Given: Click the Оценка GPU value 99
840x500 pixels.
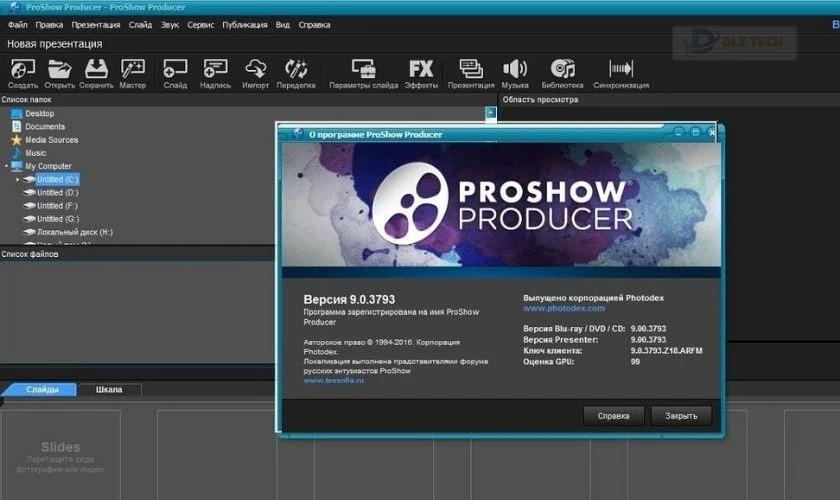Looking at the screenshot, I should click(x=635, y=362).
